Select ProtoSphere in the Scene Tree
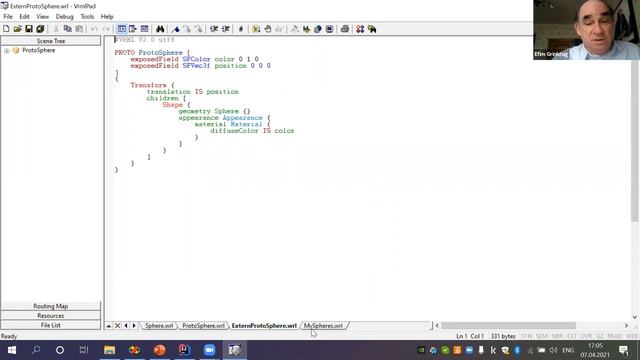 click(38, 50)
